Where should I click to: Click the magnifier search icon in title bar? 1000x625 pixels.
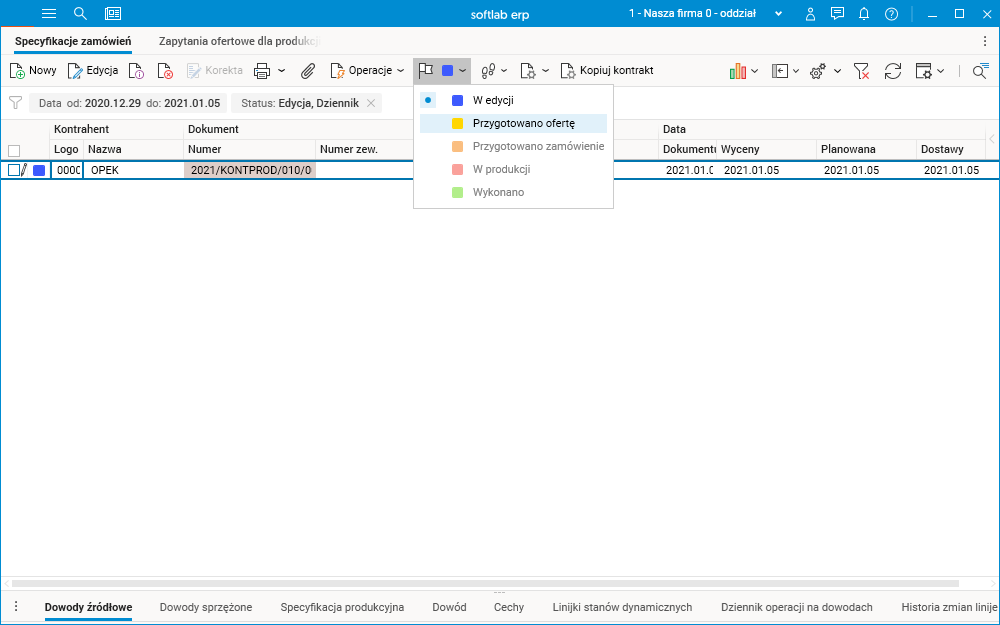click(80, 13)
